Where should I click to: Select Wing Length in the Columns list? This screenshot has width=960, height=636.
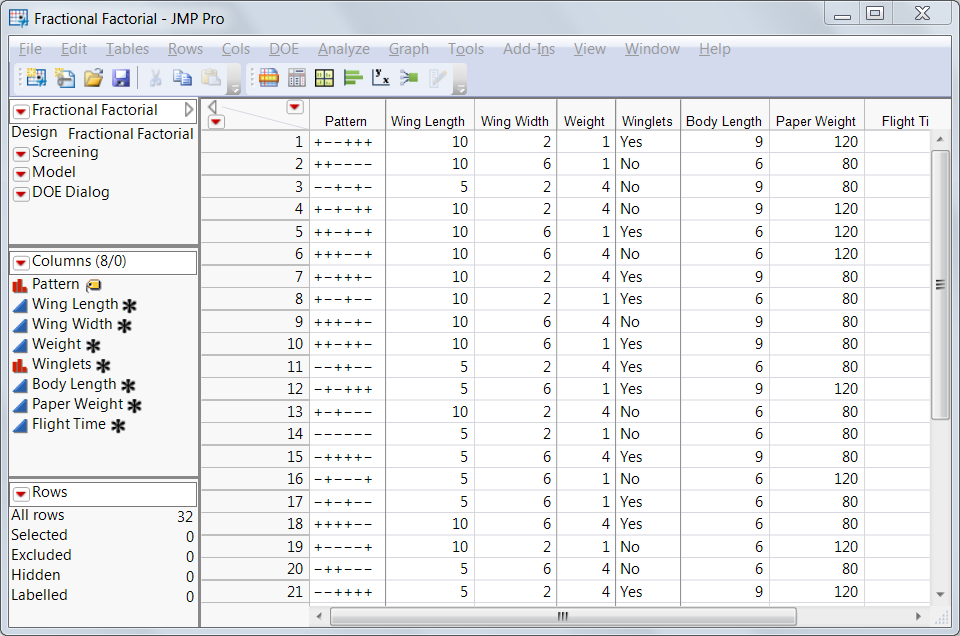point(75,304)
